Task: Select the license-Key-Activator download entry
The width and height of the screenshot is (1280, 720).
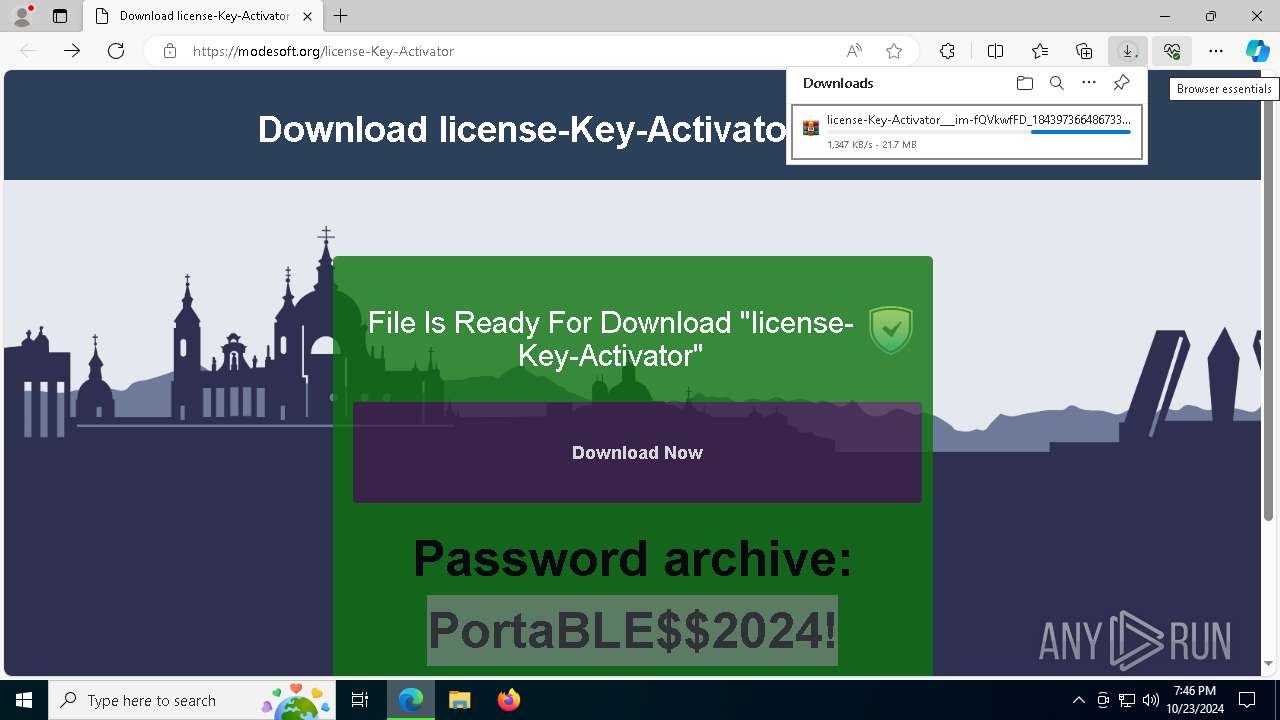Action: (966, 132)
